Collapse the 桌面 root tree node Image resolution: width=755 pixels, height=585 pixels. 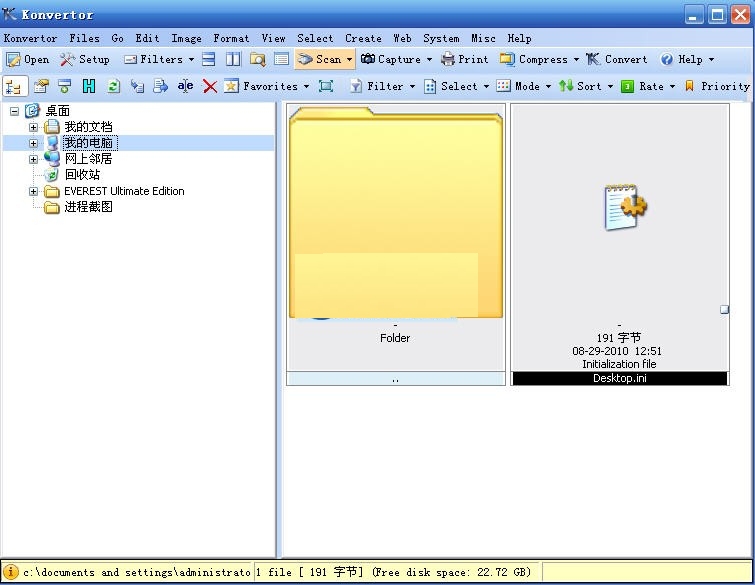click(x=14, y=111)
